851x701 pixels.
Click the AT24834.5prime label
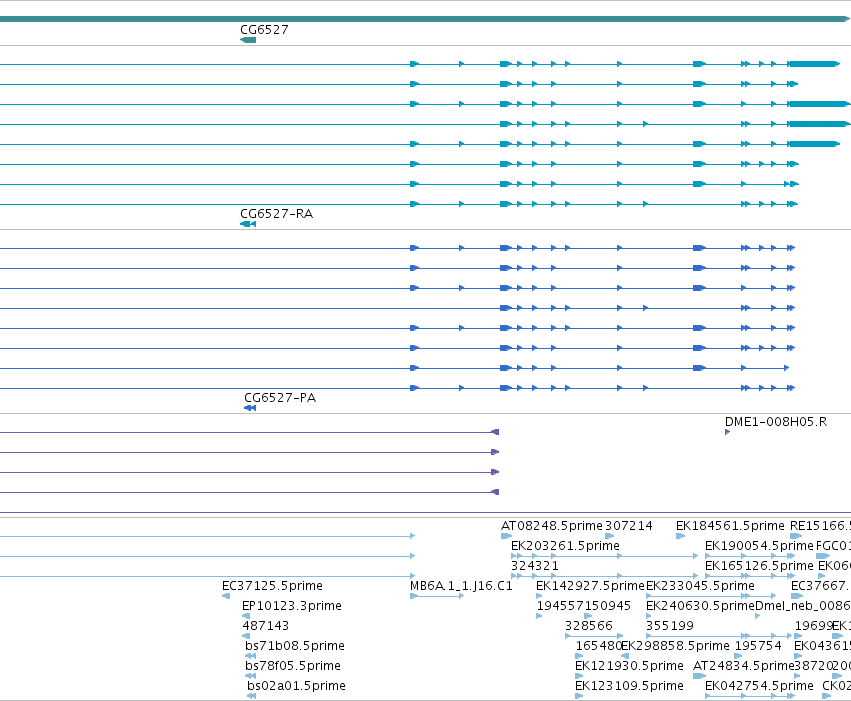pos(744,666)
